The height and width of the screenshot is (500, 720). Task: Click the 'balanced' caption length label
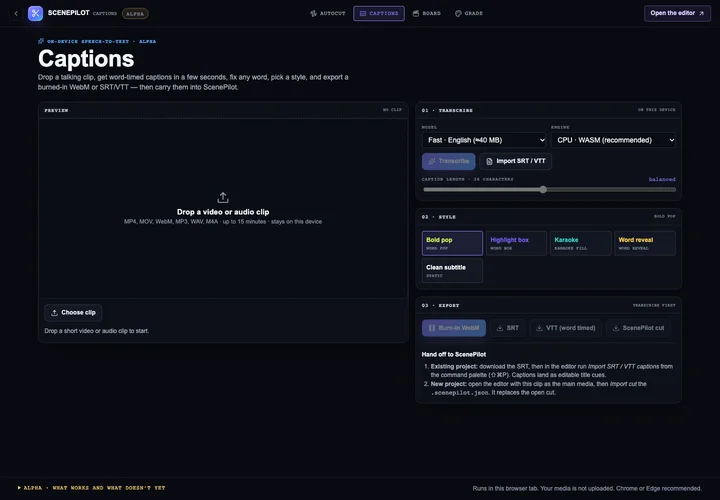coord(662,179)
